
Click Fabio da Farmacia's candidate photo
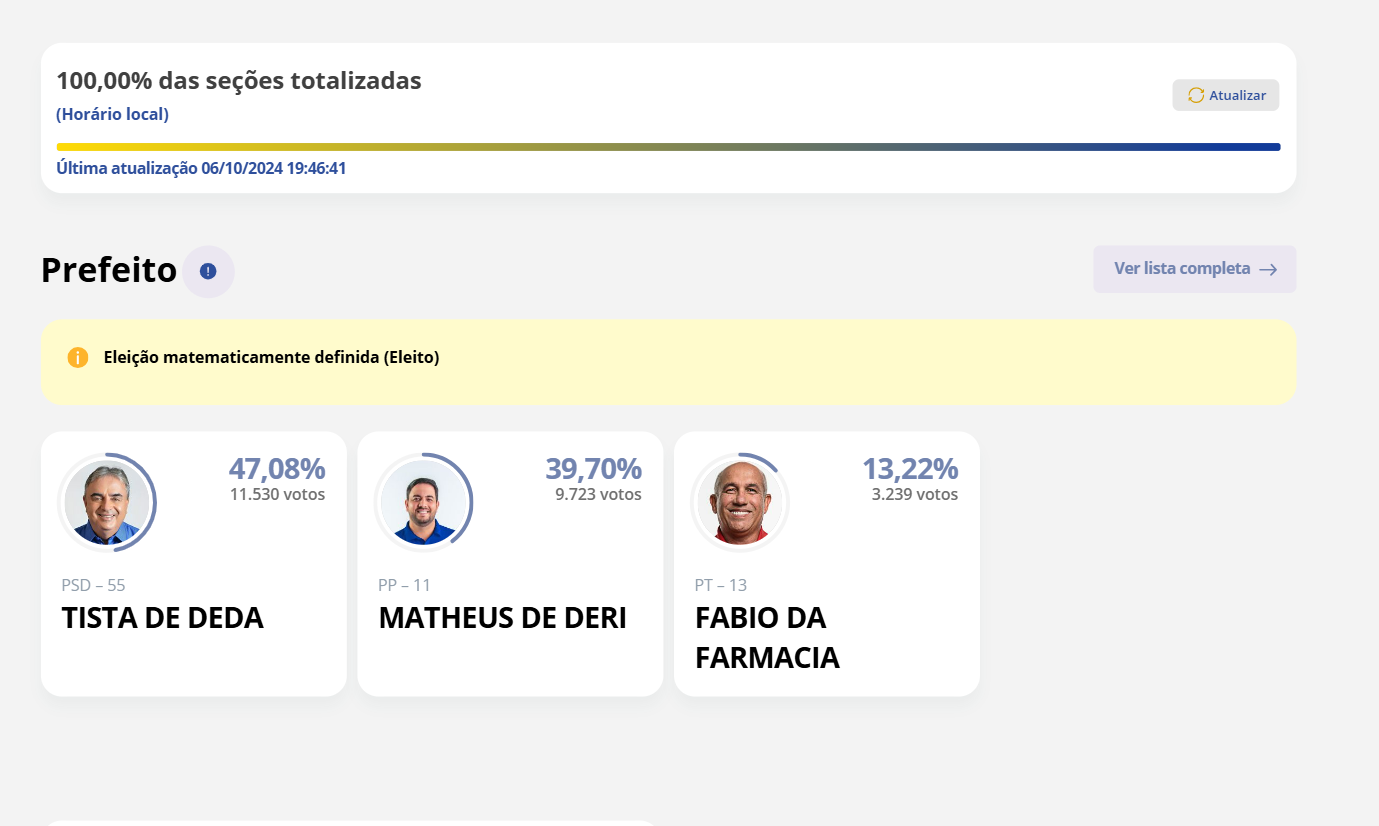pyautogui.click(x=740, y=502)
